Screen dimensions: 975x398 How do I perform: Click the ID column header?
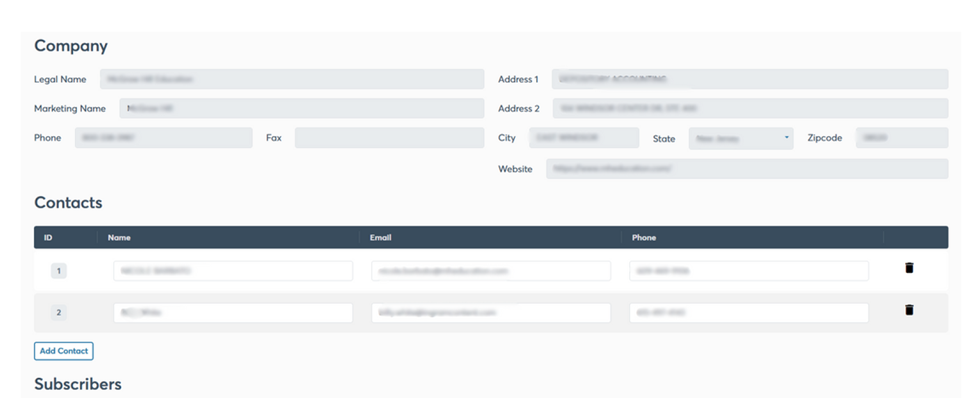click(x=48, y=238)
